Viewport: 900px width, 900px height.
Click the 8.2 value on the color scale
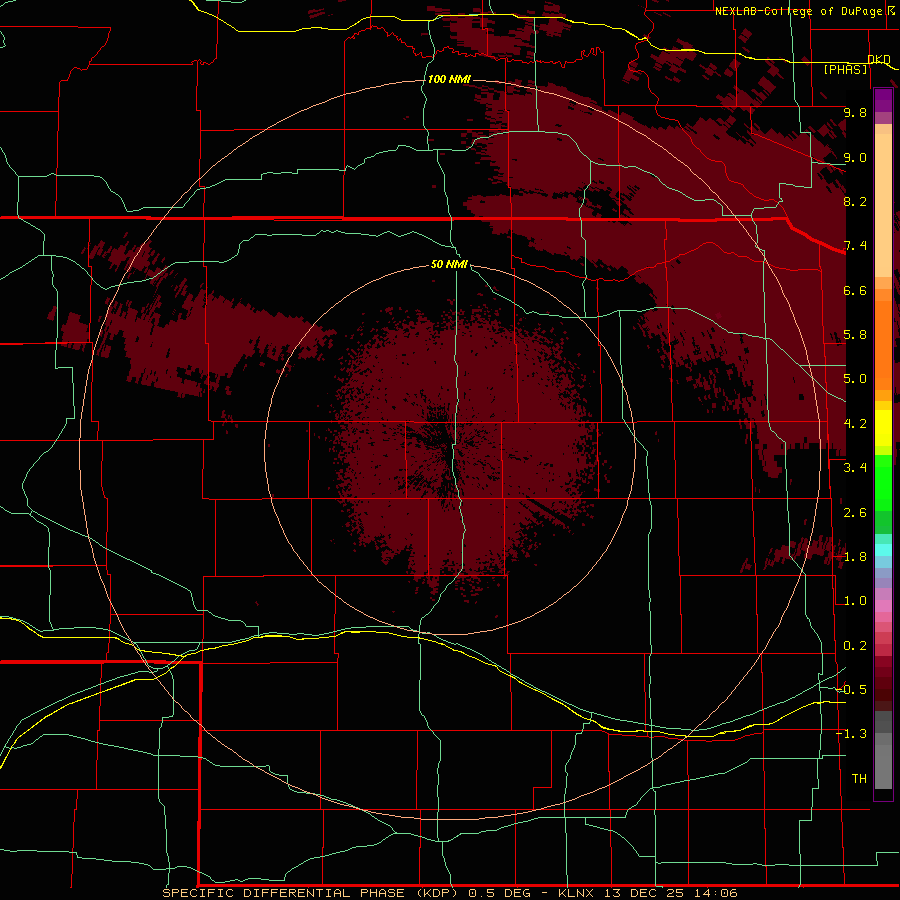click(x=855, y=201)
